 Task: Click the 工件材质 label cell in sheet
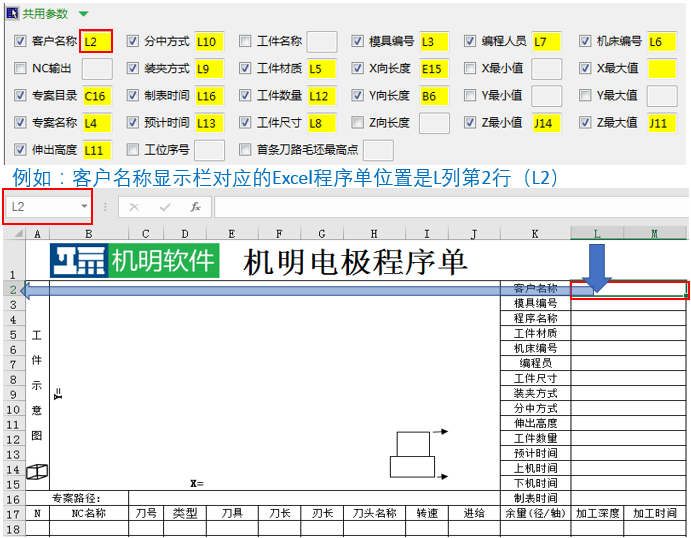535,333
